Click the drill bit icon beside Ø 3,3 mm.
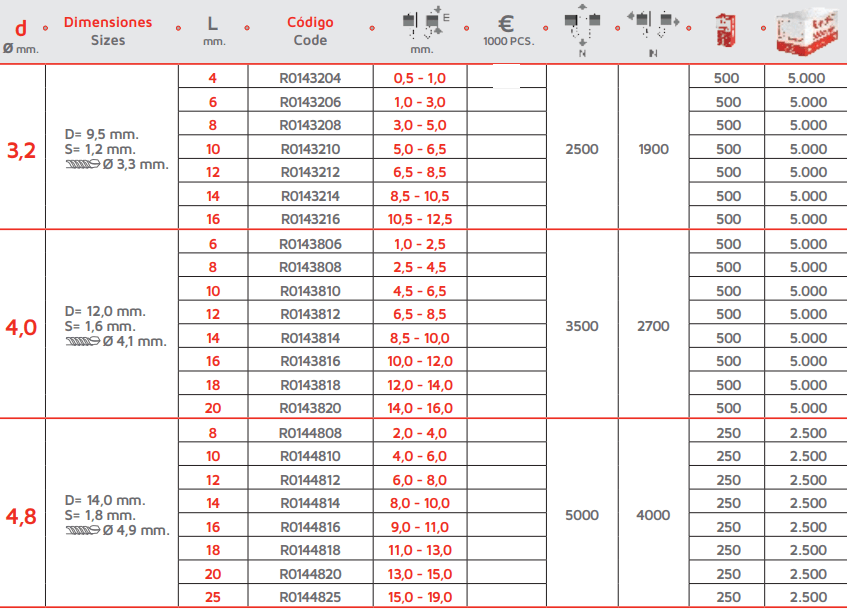The image size is (847, 610). [83, 164]
